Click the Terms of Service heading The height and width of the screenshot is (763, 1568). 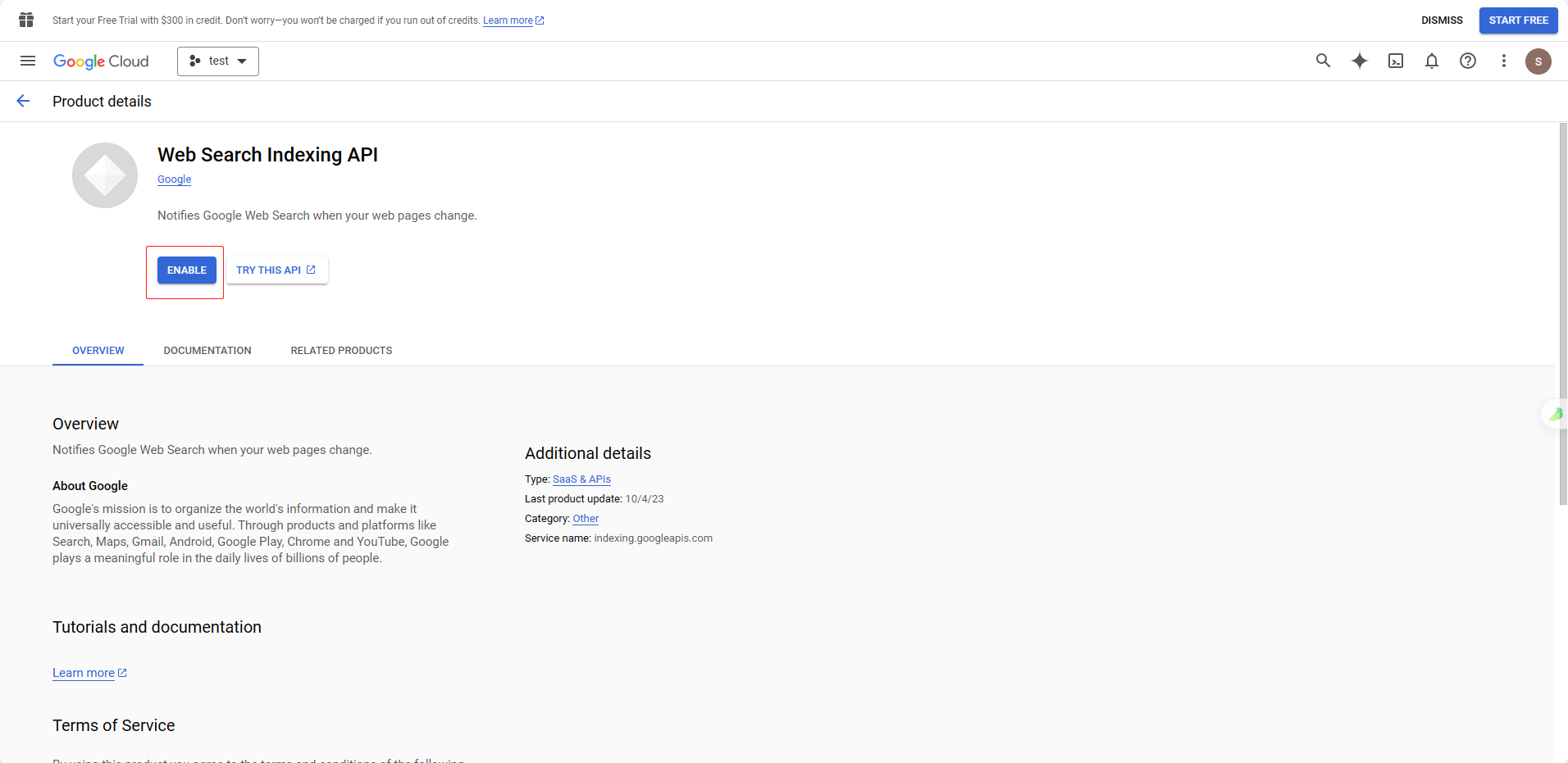click(x=113, y=725)
